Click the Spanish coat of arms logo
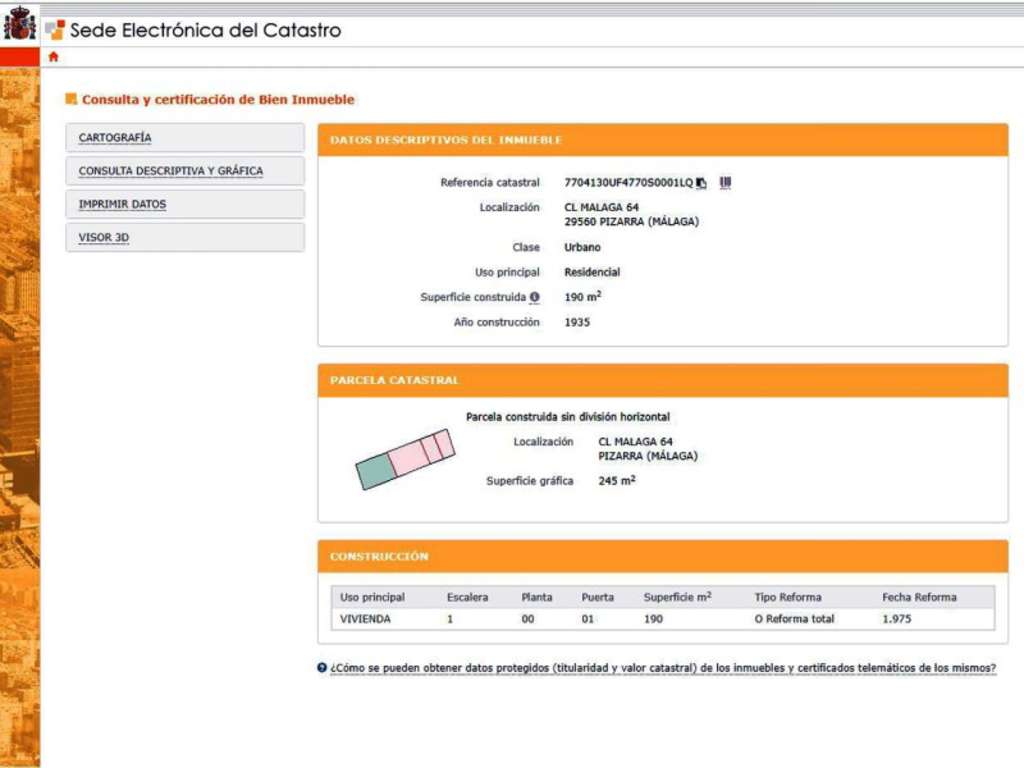This screenshot has height=768, width=1024. tap(19, 24)
